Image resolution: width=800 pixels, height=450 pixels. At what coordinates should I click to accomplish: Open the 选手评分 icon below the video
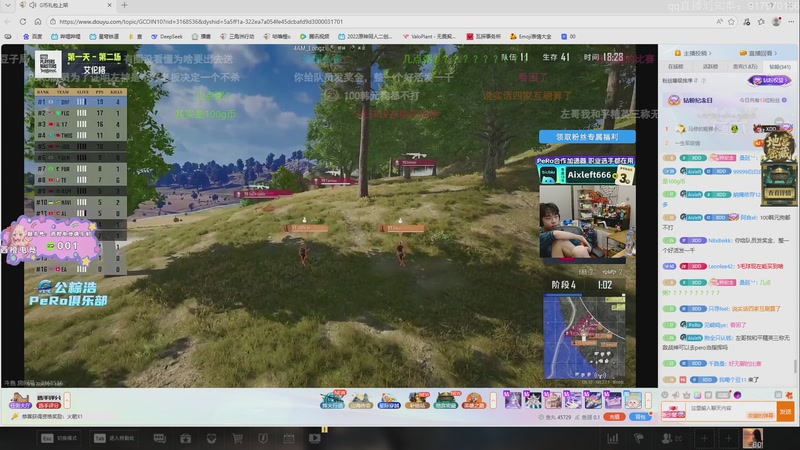pos(48,401)
